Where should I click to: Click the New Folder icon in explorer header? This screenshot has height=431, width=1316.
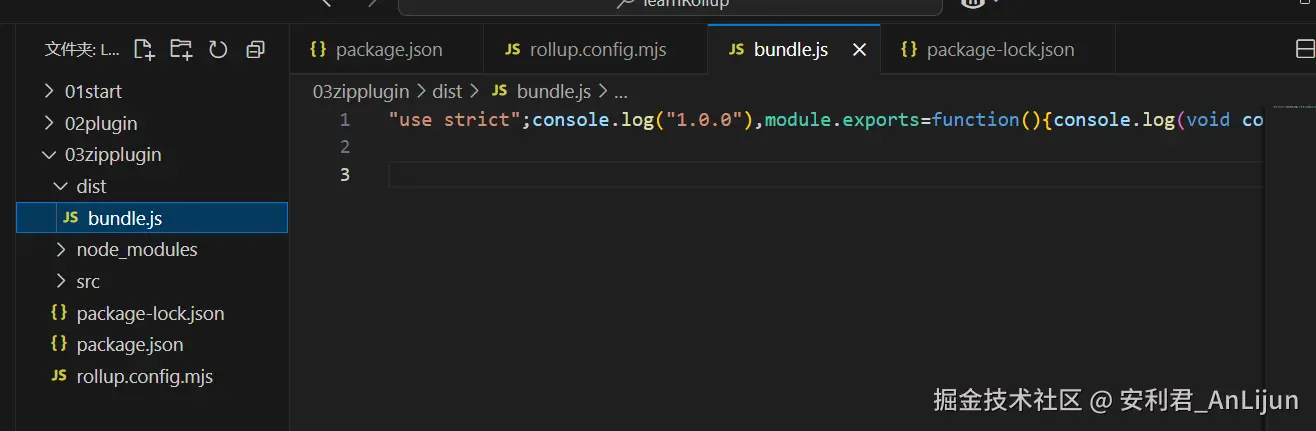181,49
